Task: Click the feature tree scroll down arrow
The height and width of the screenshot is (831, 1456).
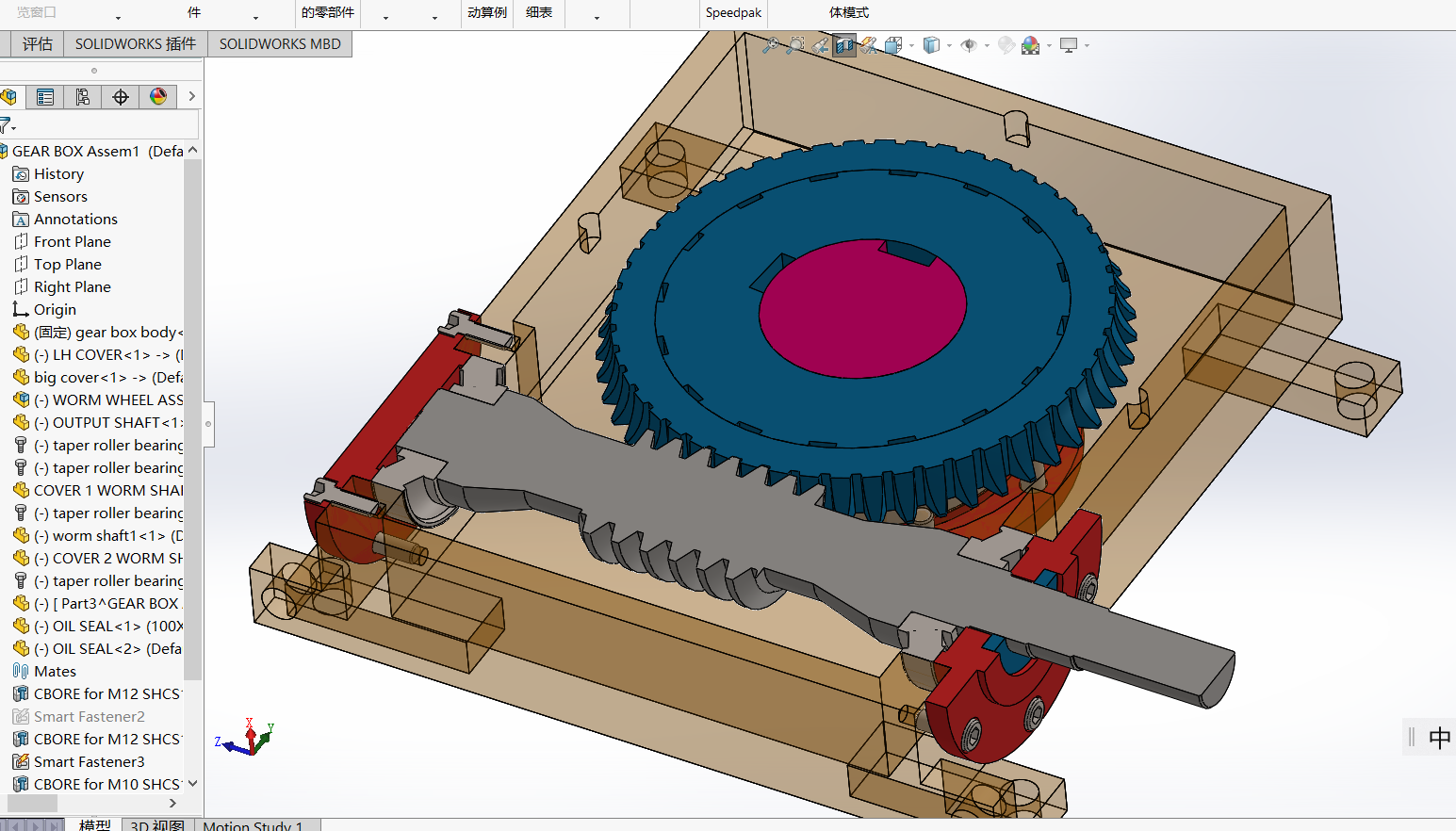Action: pos(193,783)
